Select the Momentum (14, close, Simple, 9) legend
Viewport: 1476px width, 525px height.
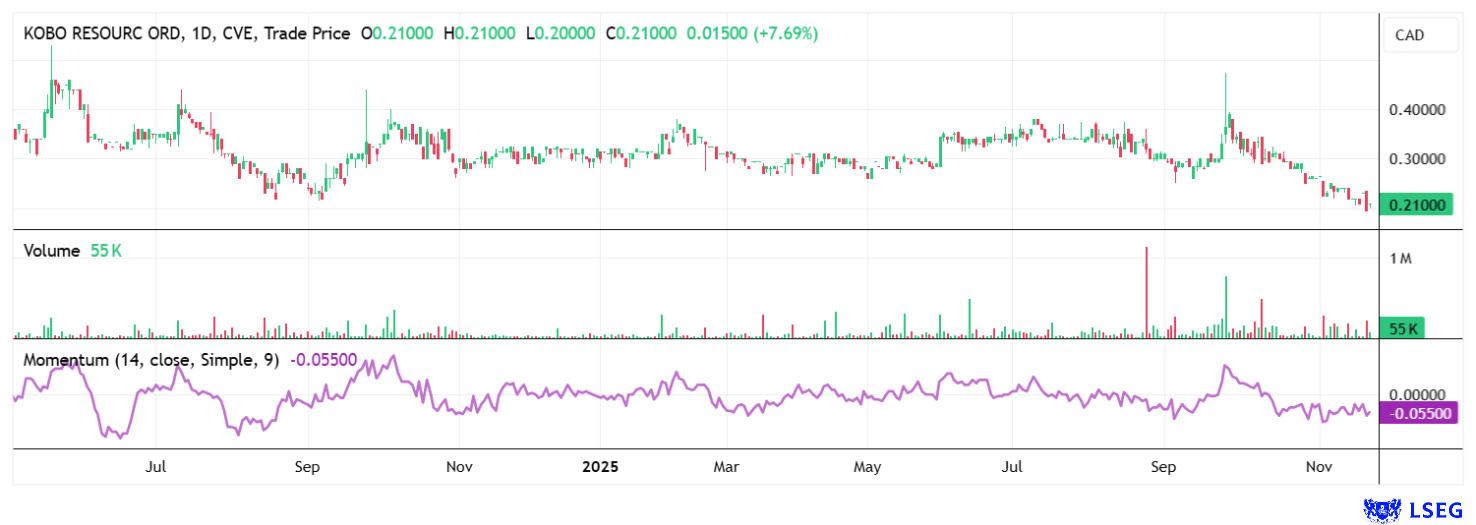[x=151, y=360]
